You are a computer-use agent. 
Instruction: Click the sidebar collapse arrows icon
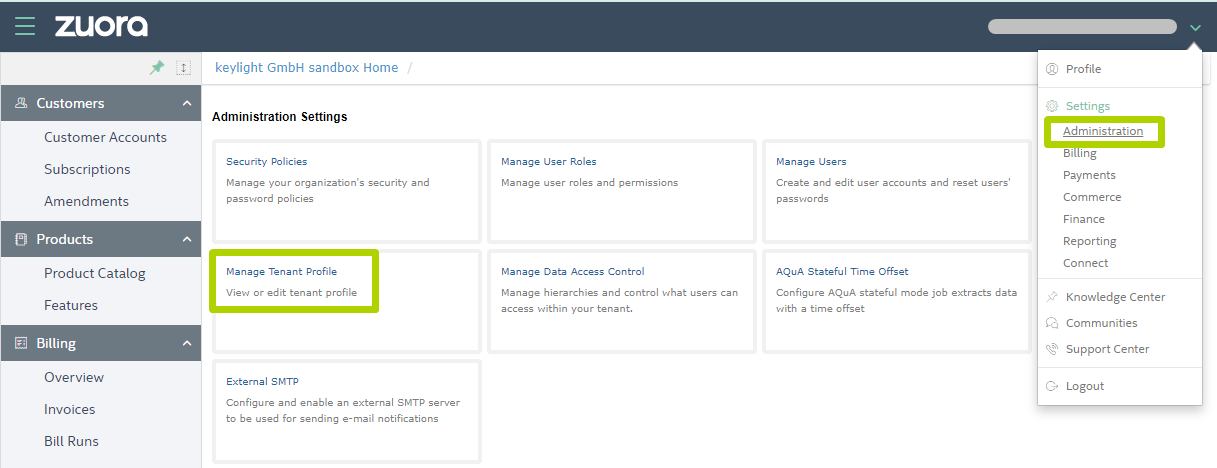(183, 67)
